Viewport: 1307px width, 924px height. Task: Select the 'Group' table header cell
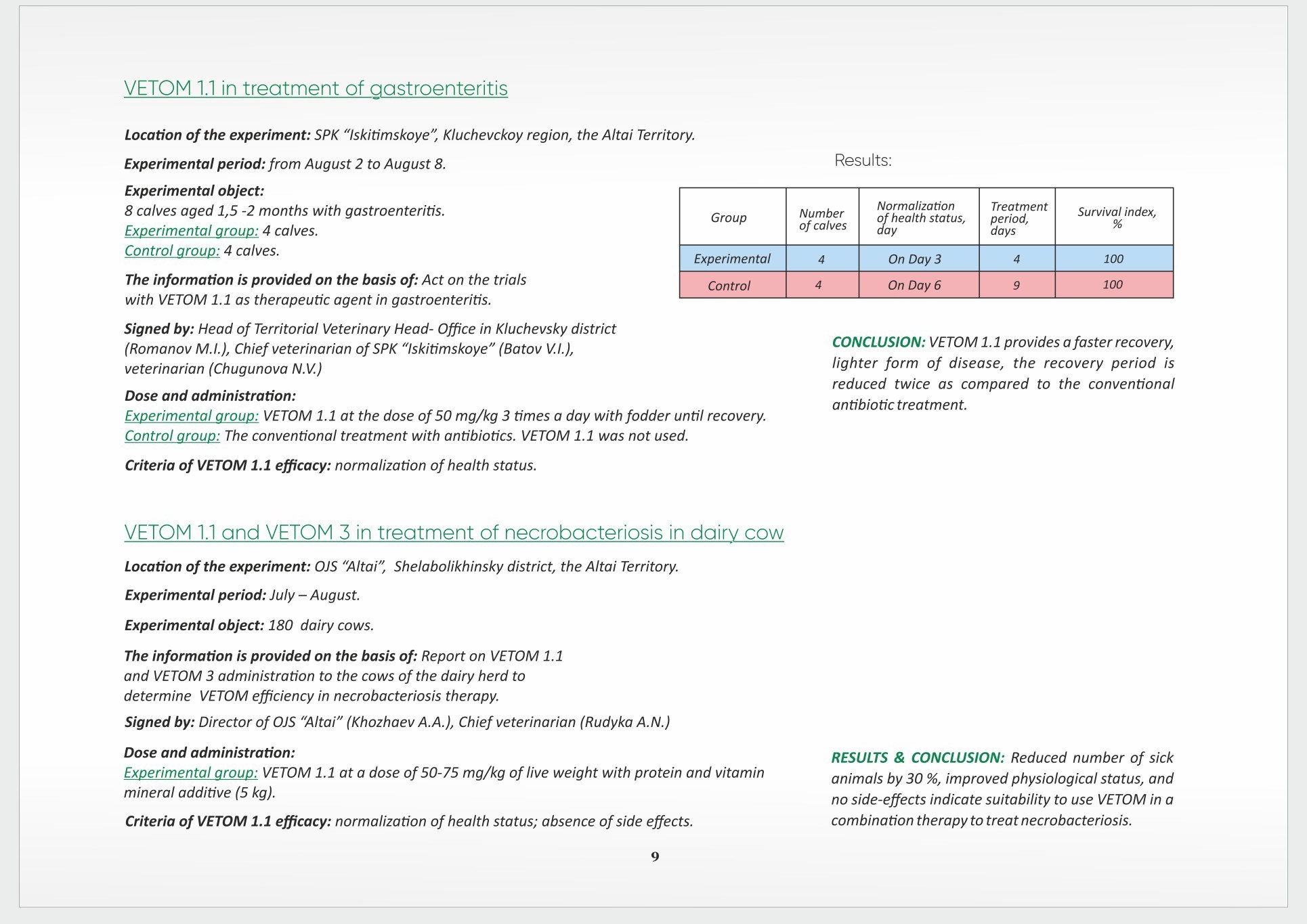(733, 217)
